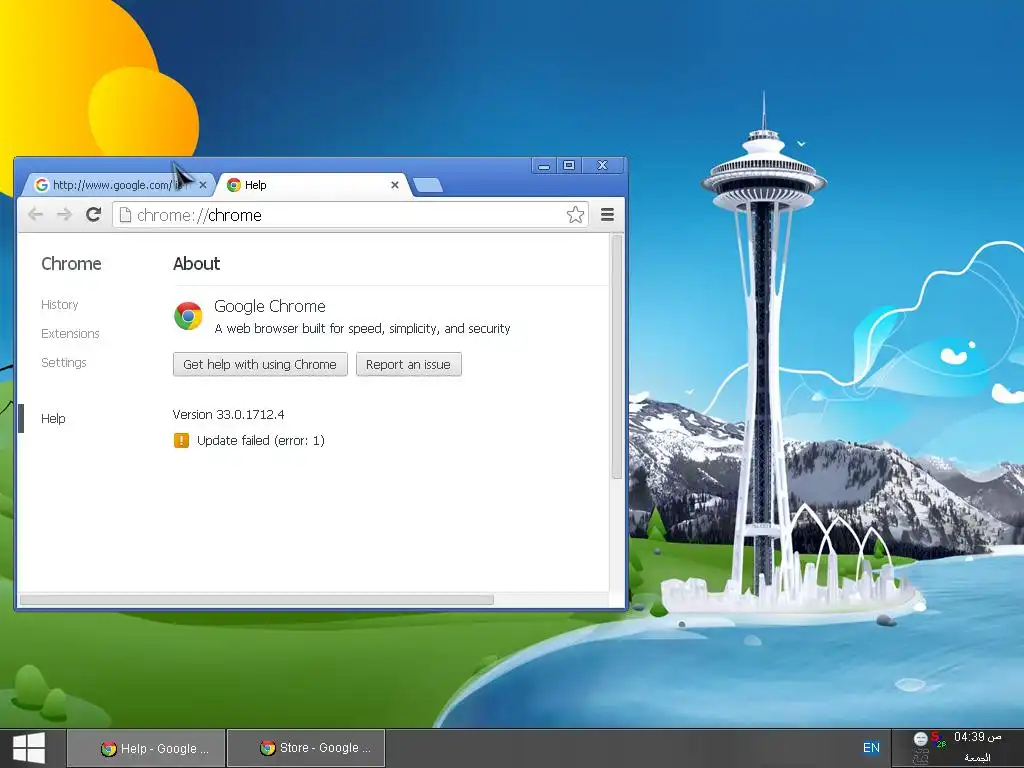Select Help in the sidebar
The height and width of the screenshot is (768, 1024).
tap(53, 419)
